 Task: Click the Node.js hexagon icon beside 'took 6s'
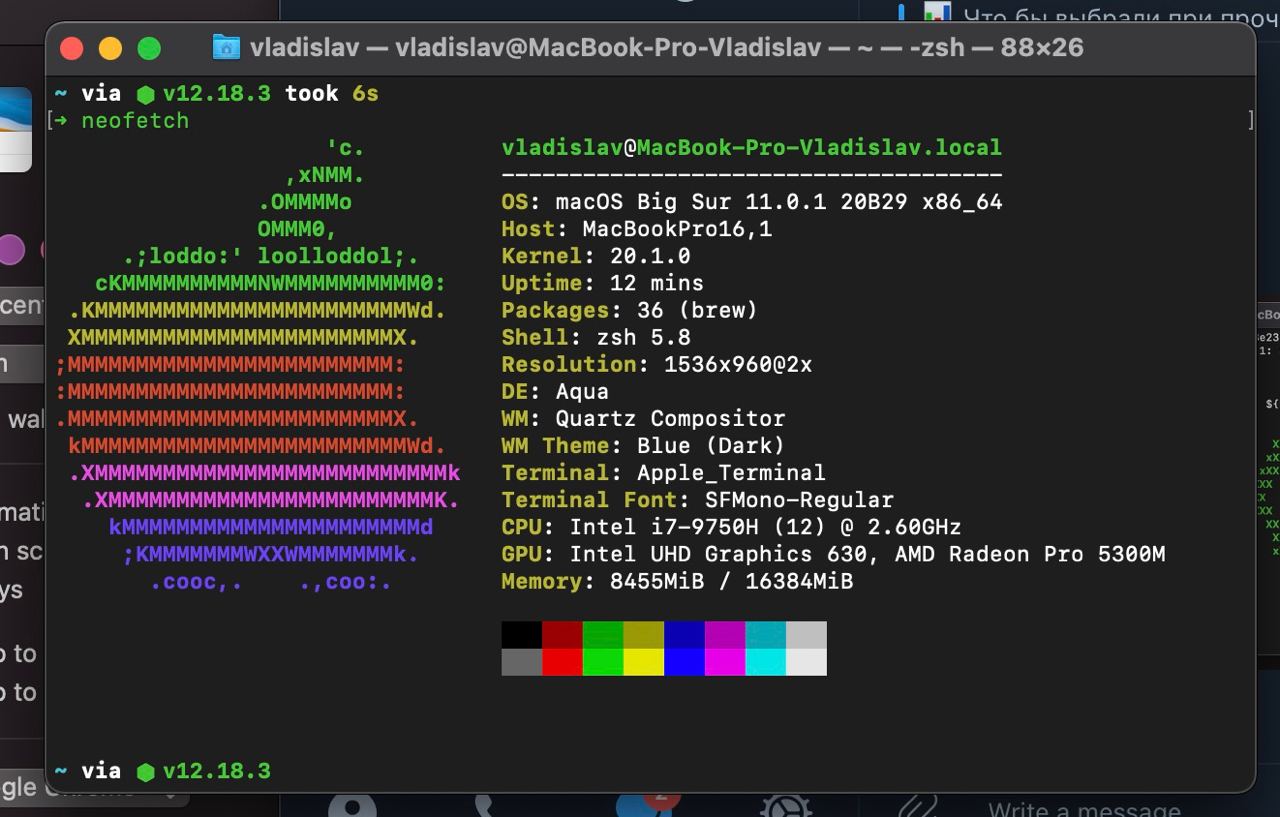coord(146,94)
